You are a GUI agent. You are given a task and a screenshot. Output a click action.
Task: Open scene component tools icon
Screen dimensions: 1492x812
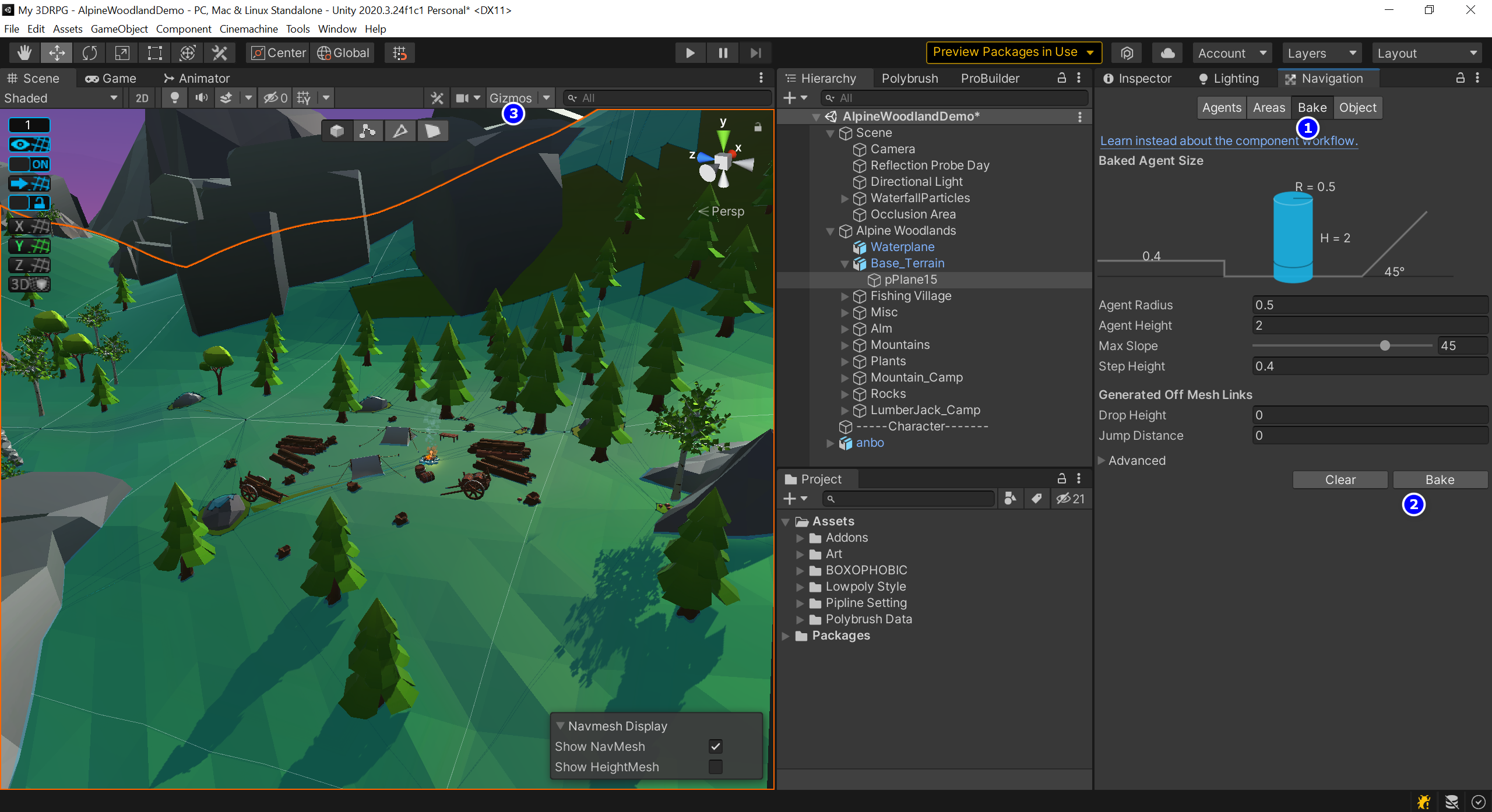(437, 98)
